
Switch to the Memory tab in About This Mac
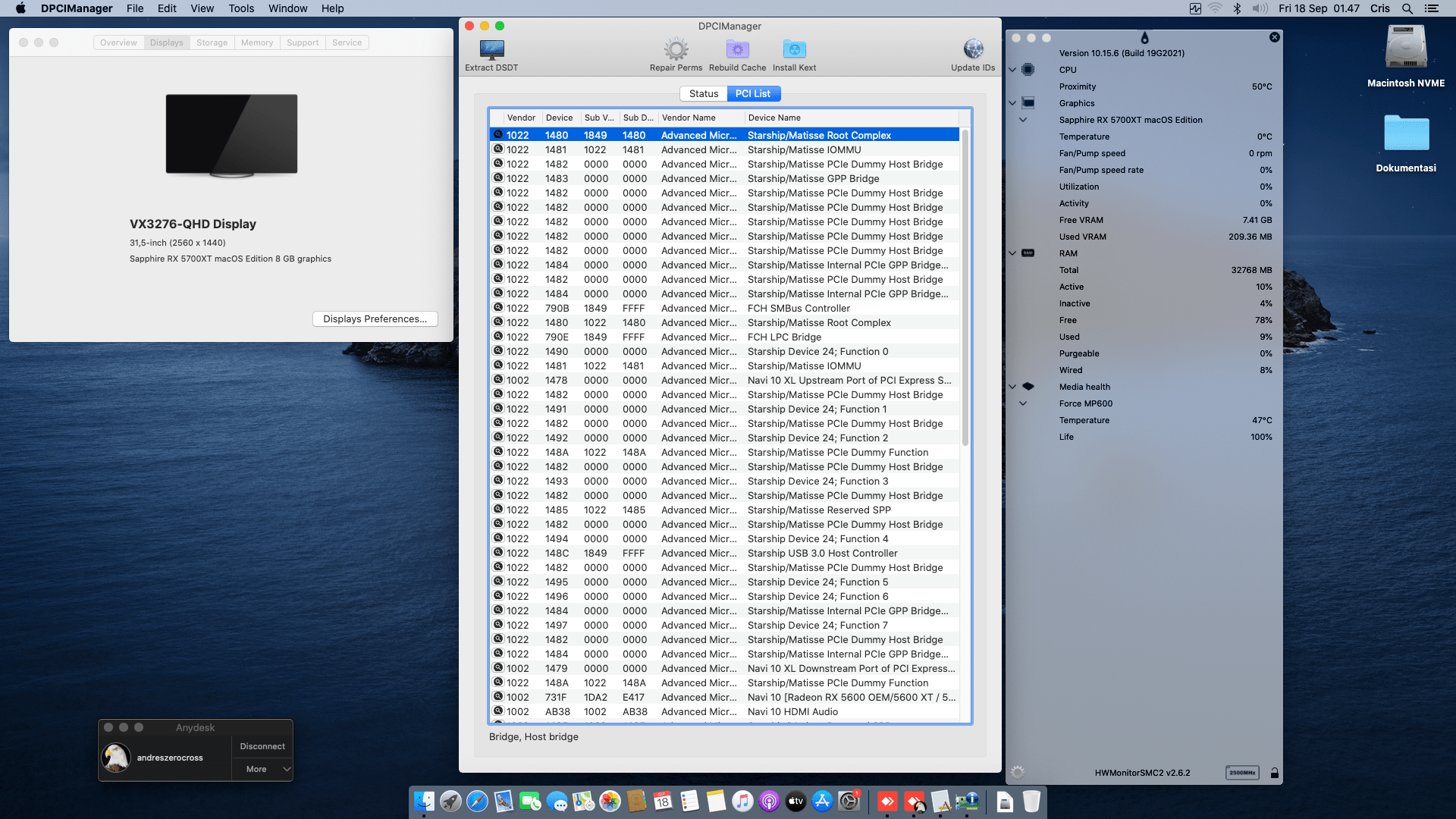point(257,42)
